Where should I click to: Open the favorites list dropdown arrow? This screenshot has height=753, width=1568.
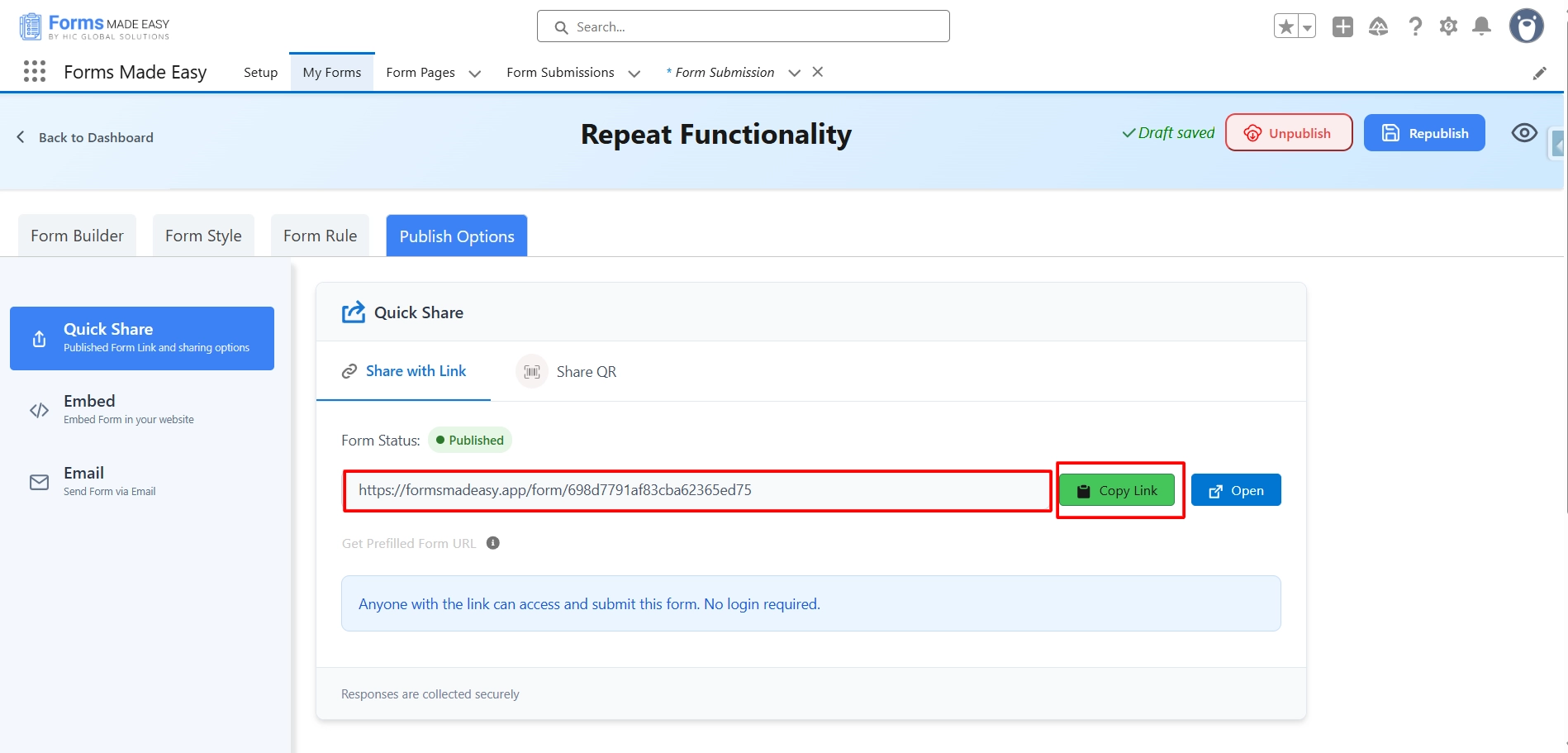click(1307, 27)
